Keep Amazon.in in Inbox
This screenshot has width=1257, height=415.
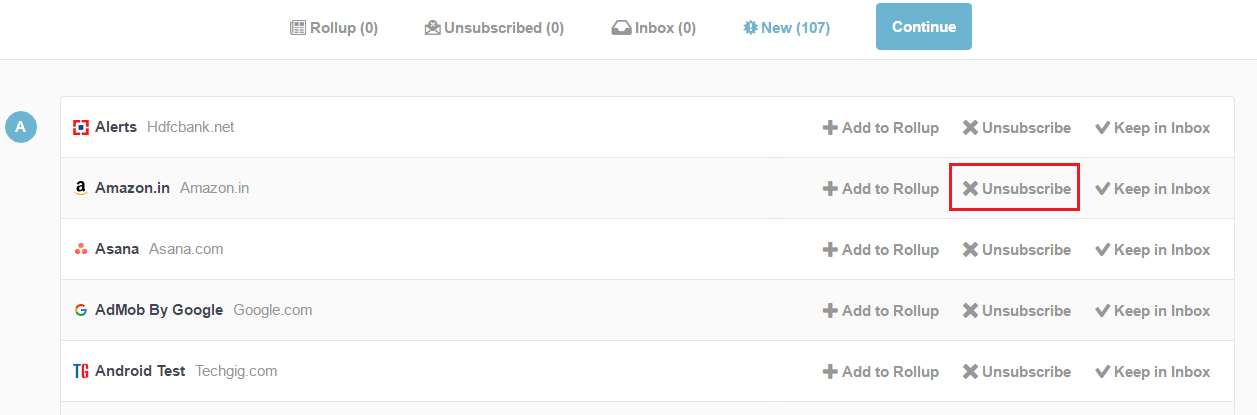tap(1152, 188)
